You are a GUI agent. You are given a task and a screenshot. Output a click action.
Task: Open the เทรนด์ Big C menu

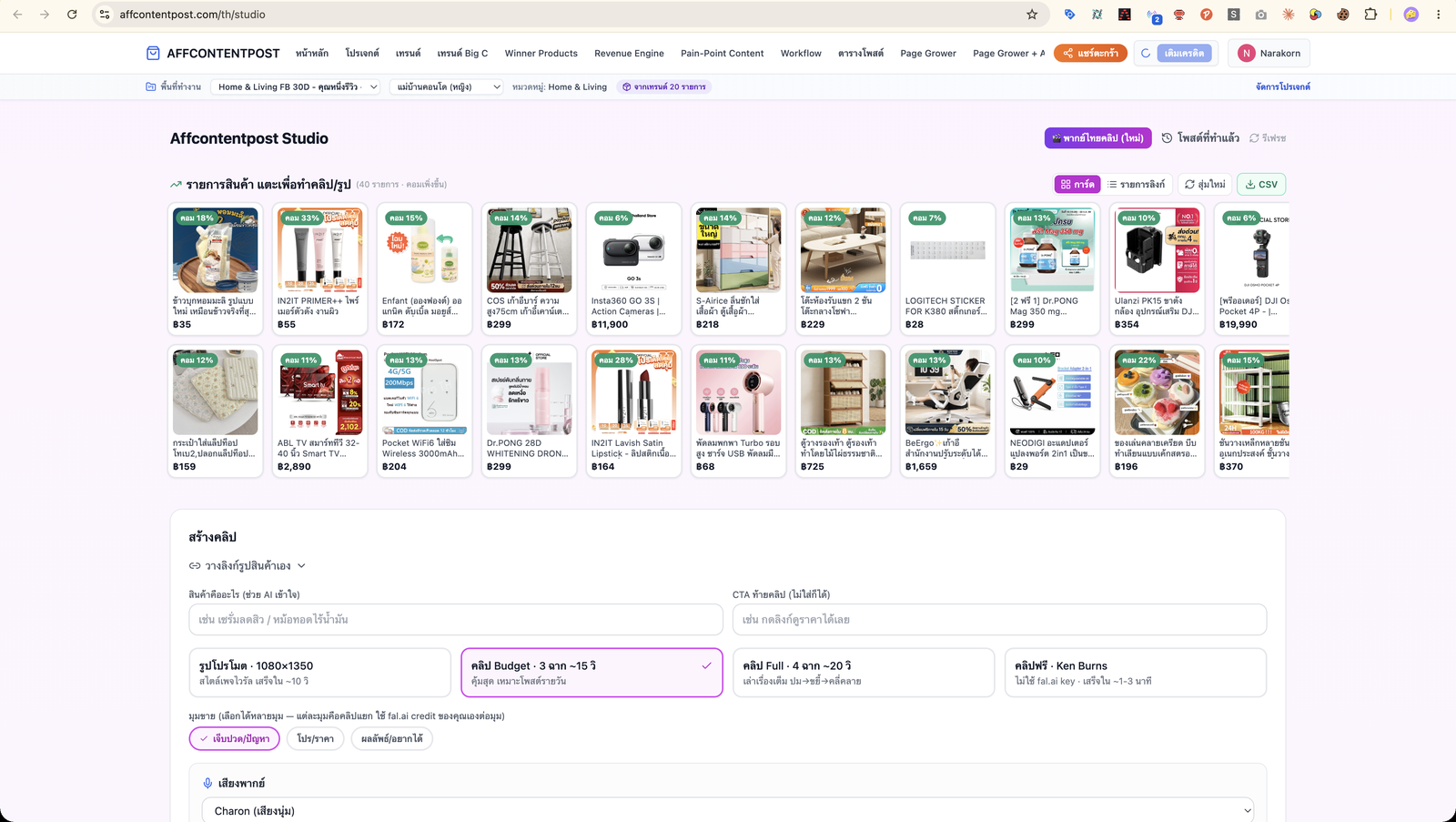pos(462,53)
